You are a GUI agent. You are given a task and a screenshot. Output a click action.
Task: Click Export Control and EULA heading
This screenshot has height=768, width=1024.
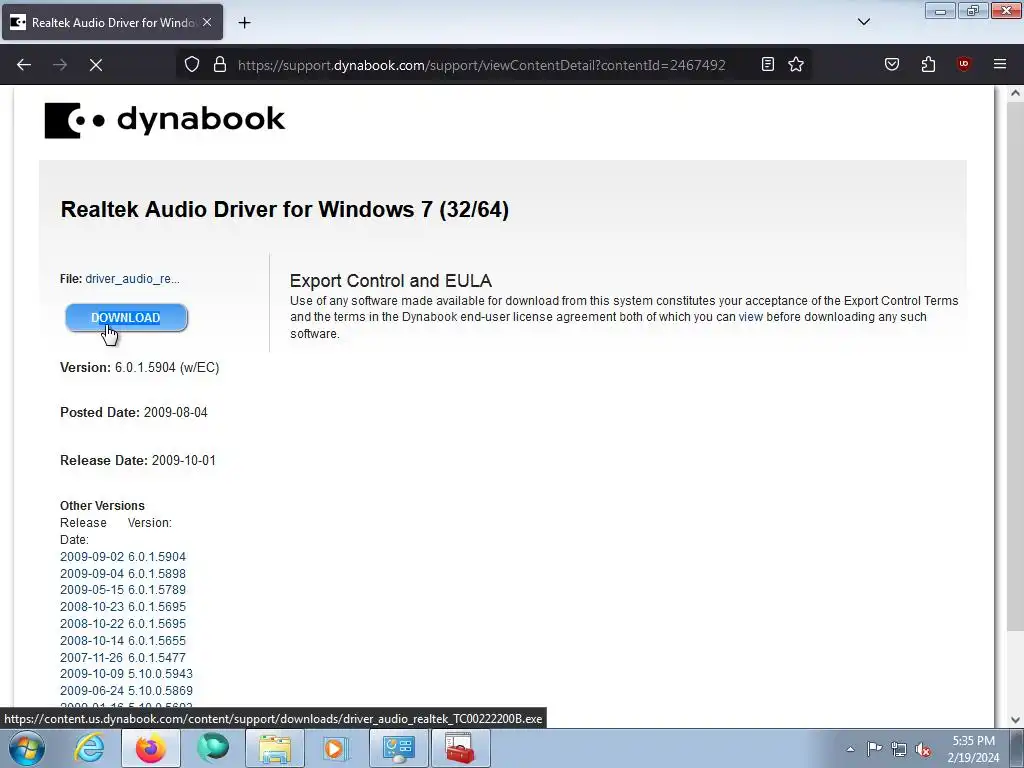click(391, 281)
